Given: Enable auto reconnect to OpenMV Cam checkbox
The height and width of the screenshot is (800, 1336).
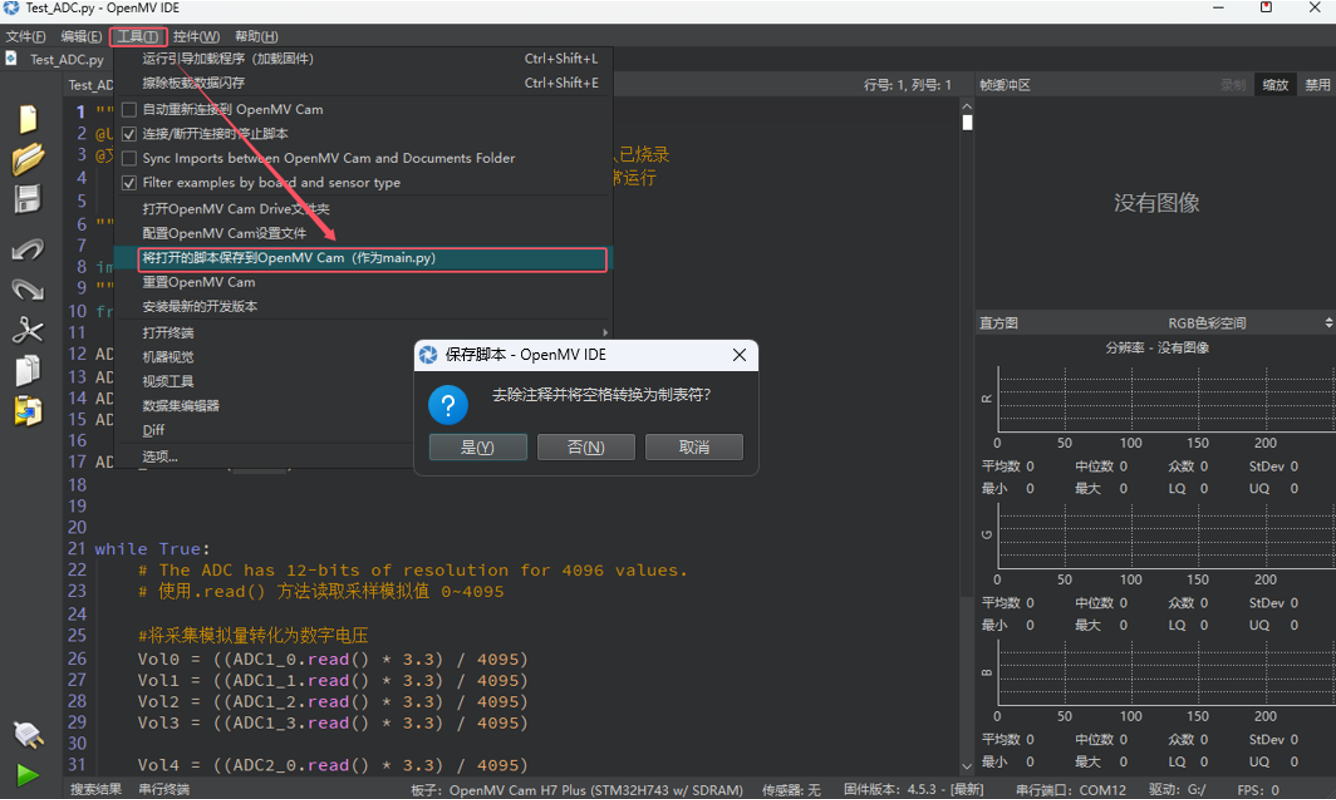Looking at the screenshot, I should point(129,109).
